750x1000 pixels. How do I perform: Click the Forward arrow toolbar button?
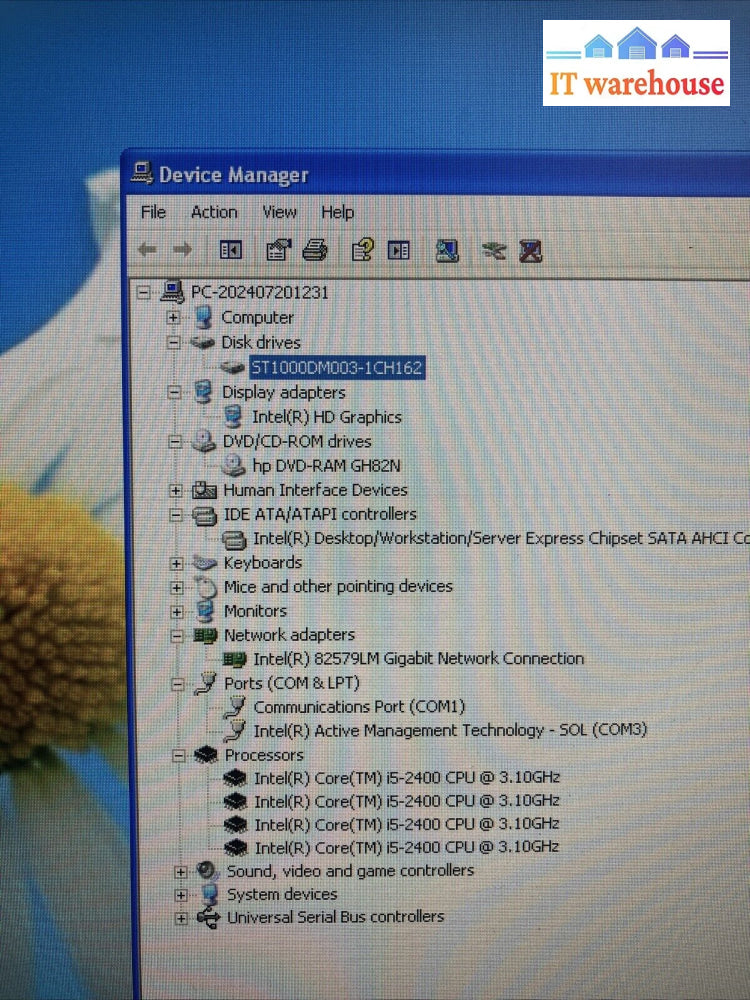tap(183, 250)
